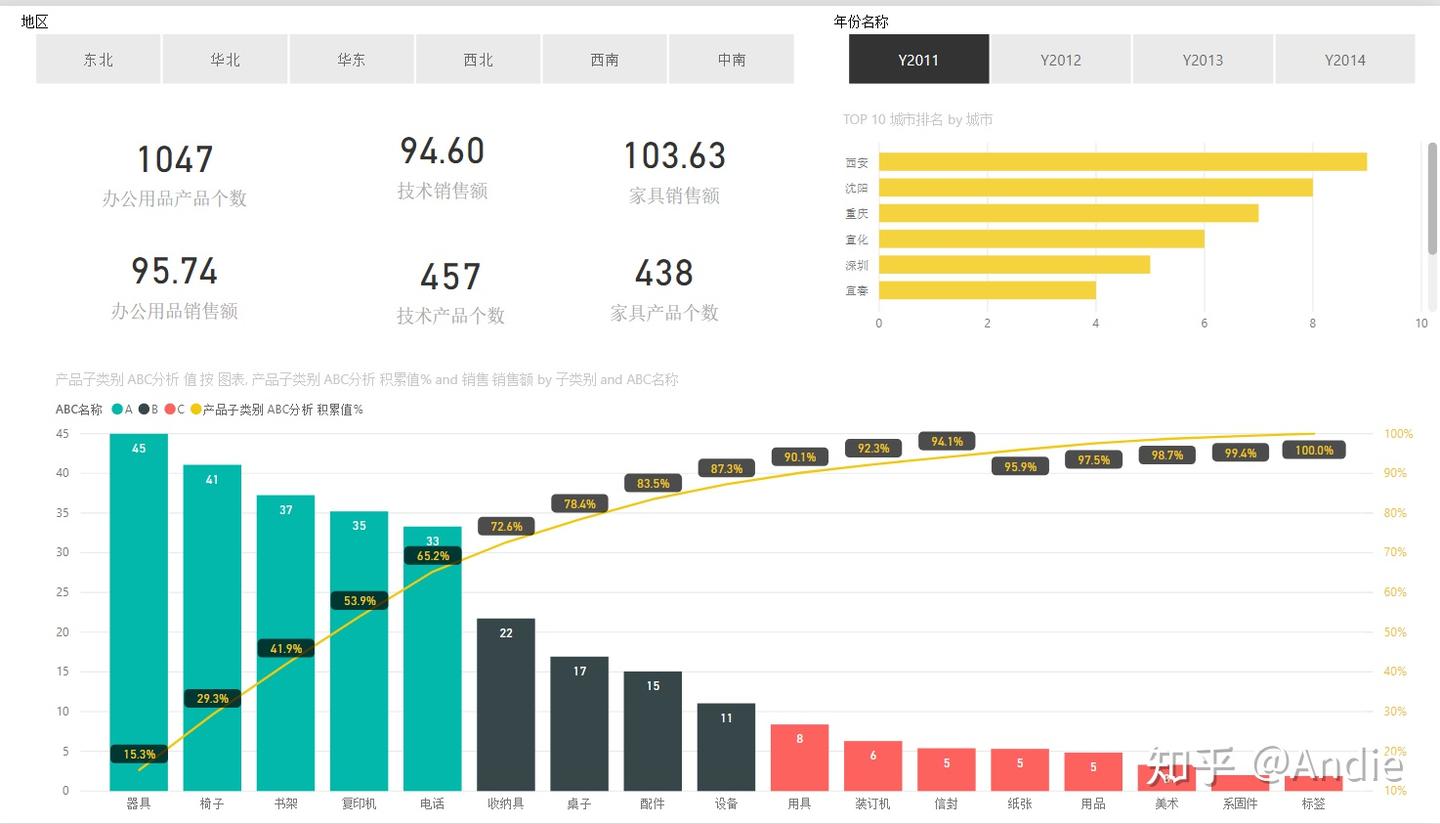The width and height of the screenshot is (1440, 824).
Task: Click the 103.63 家具销售额 card
Action: pyautogui.click(x=674, y=171)
